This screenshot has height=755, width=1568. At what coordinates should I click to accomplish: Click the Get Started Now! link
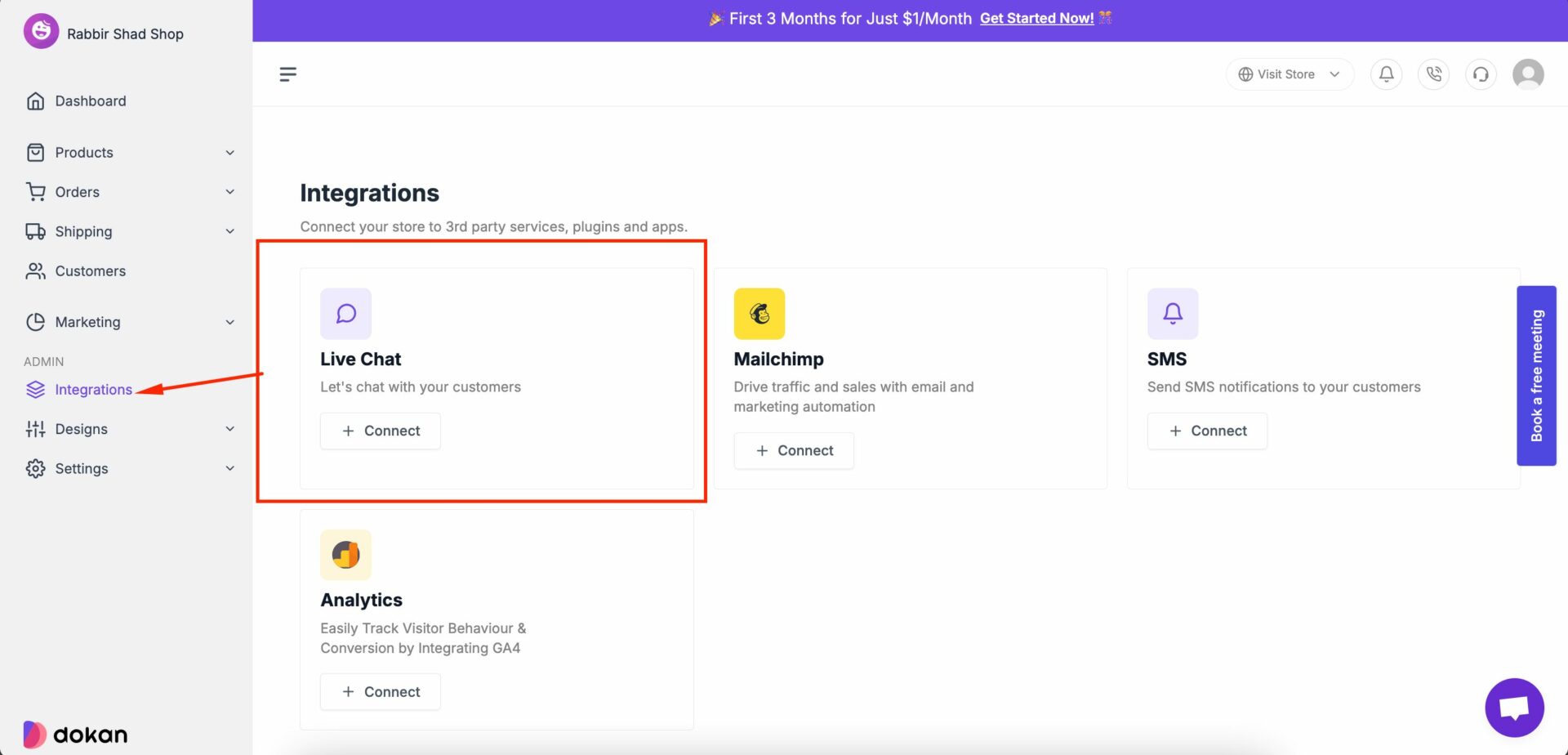coord(1036,18)
